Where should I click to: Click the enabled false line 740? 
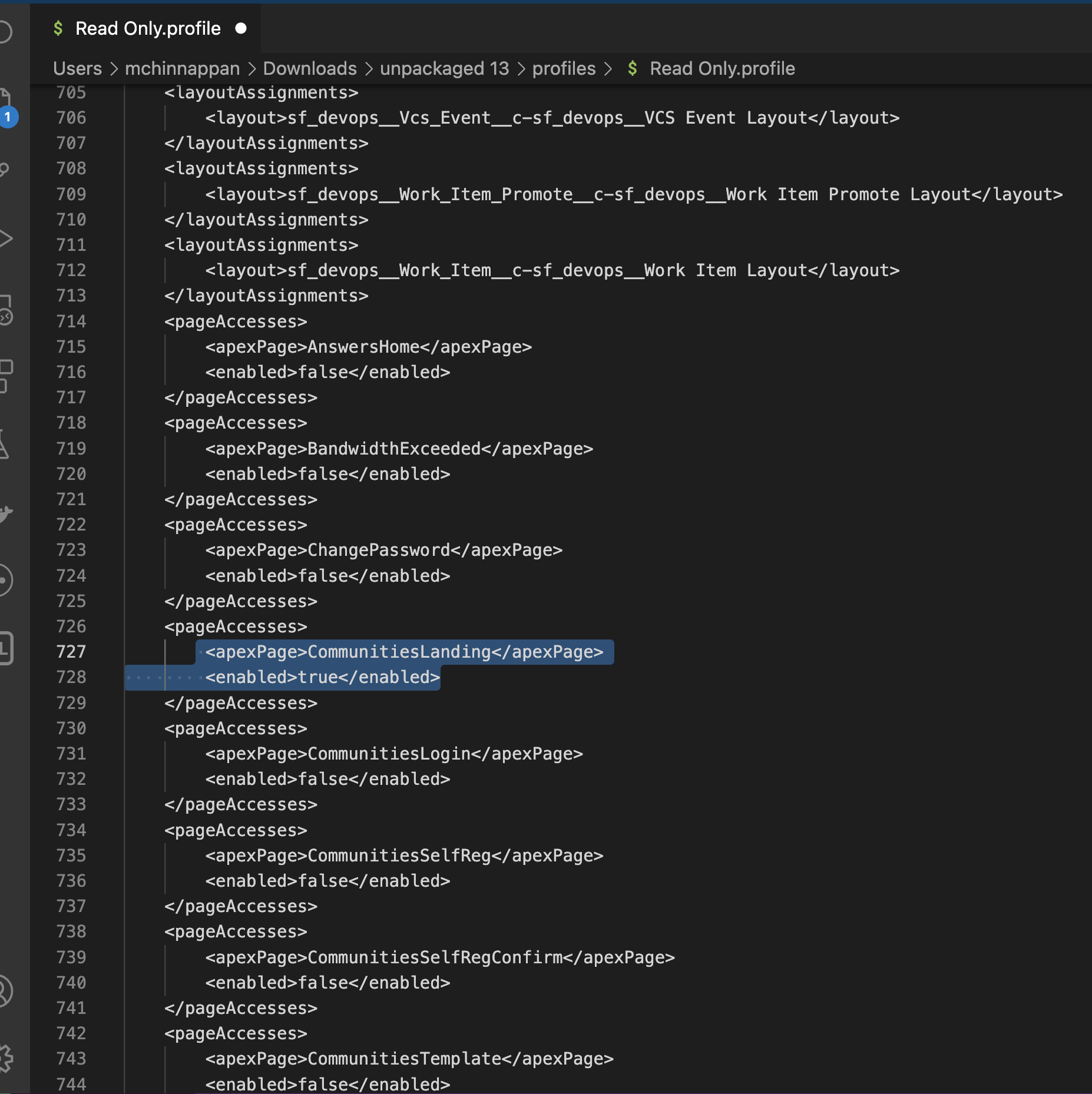tap(327, 983)
